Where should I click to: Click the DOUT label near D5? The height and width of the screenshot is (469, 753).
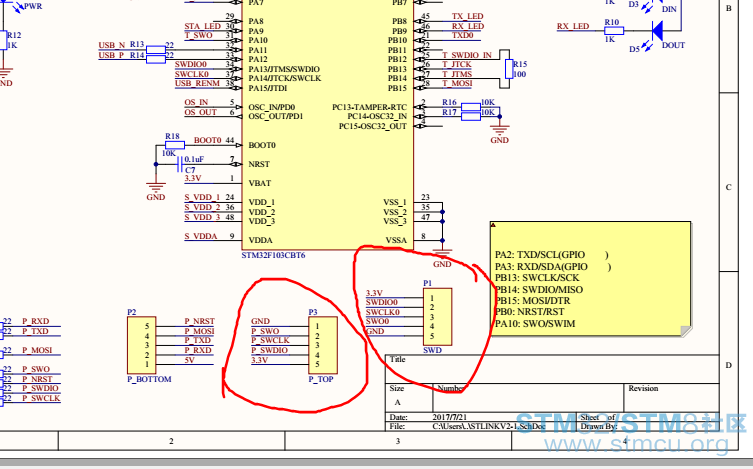673,46
